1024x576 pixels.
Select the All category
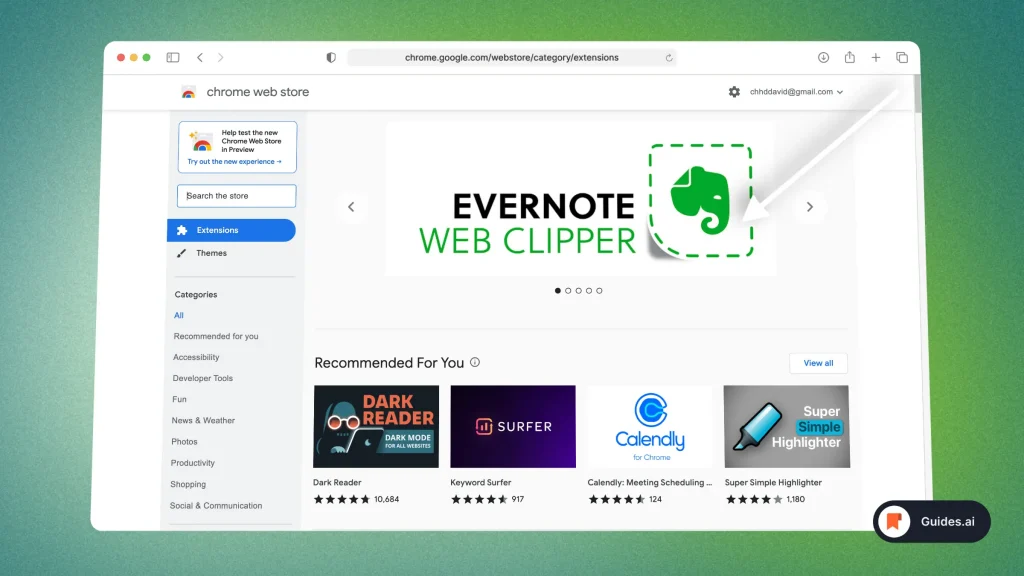pos(179,315)
